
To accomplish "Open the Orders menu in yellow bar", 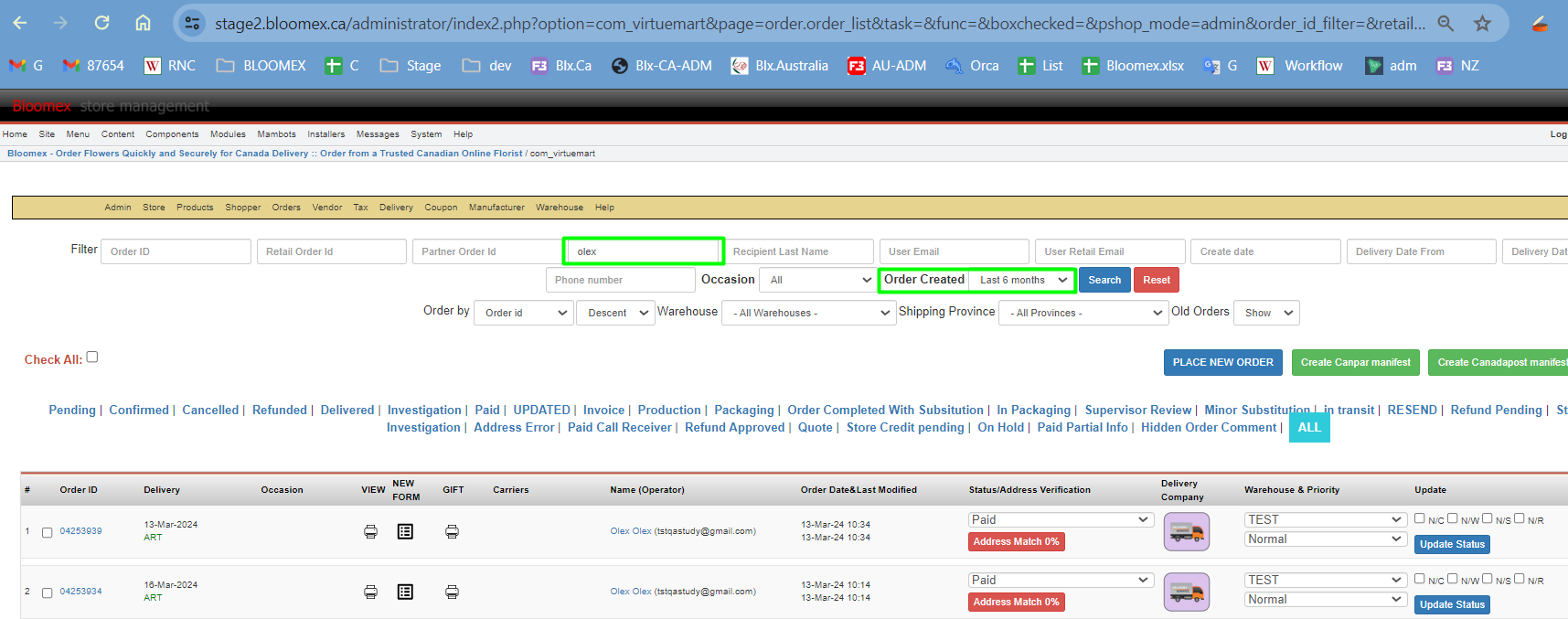I will coord(286,208).
